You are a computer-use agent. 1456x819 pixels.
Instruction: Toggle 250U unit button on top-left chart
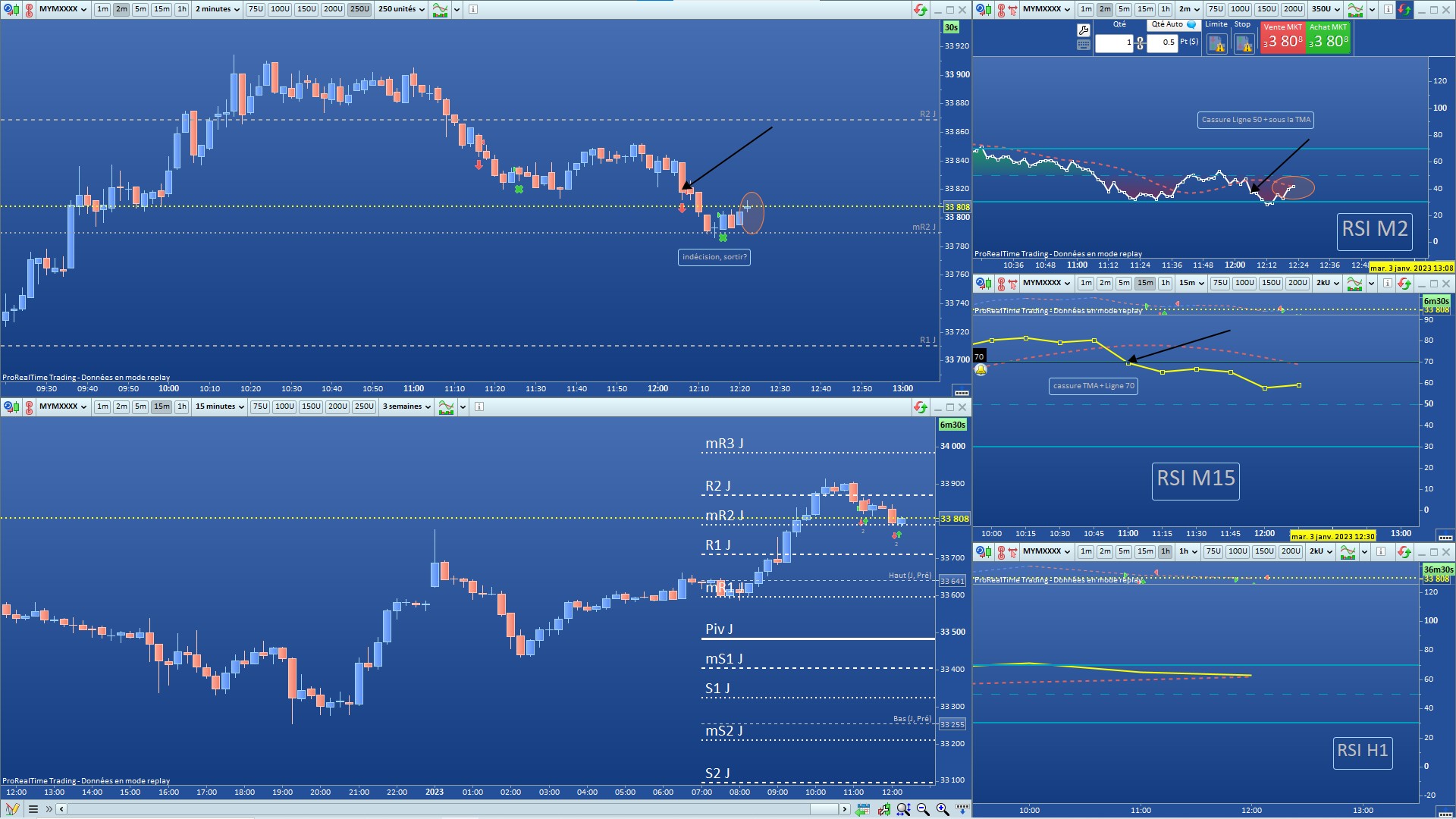point(359,9)
